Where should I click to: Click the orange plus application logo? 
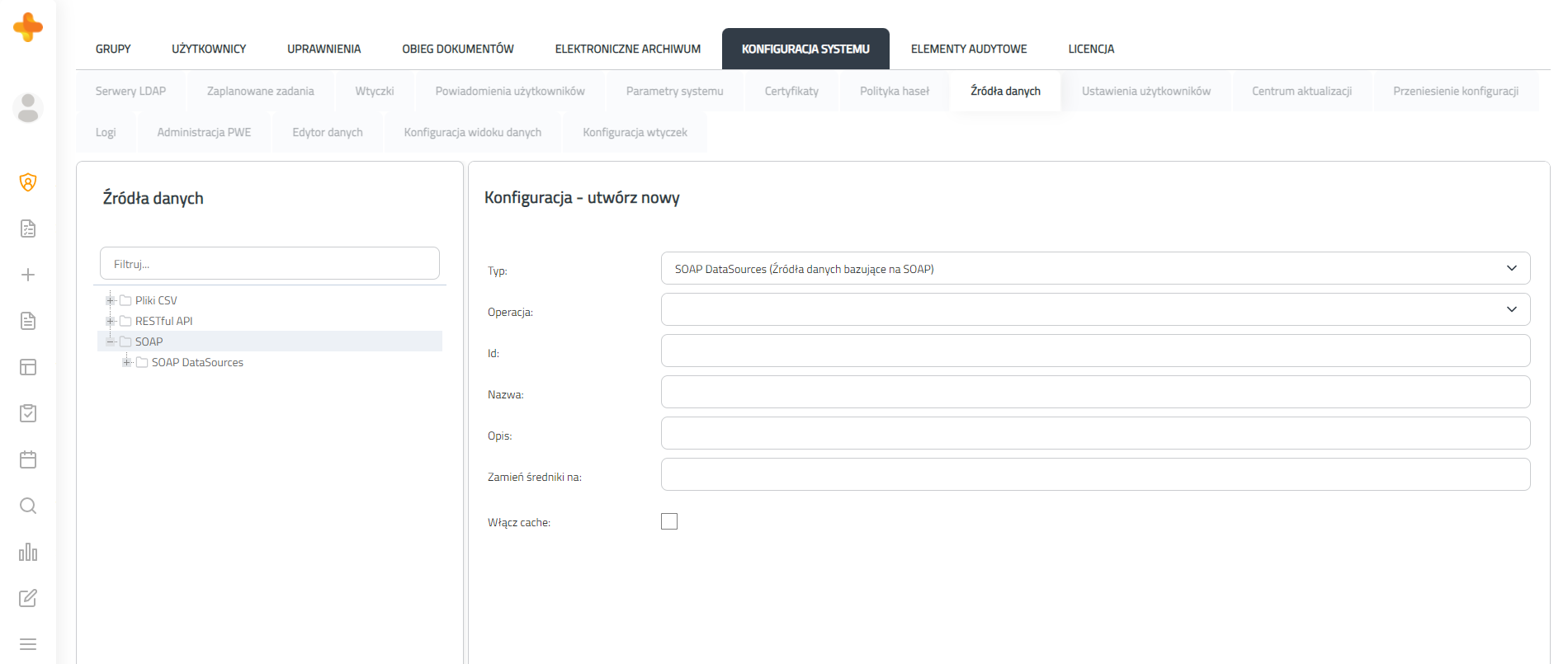28,27
